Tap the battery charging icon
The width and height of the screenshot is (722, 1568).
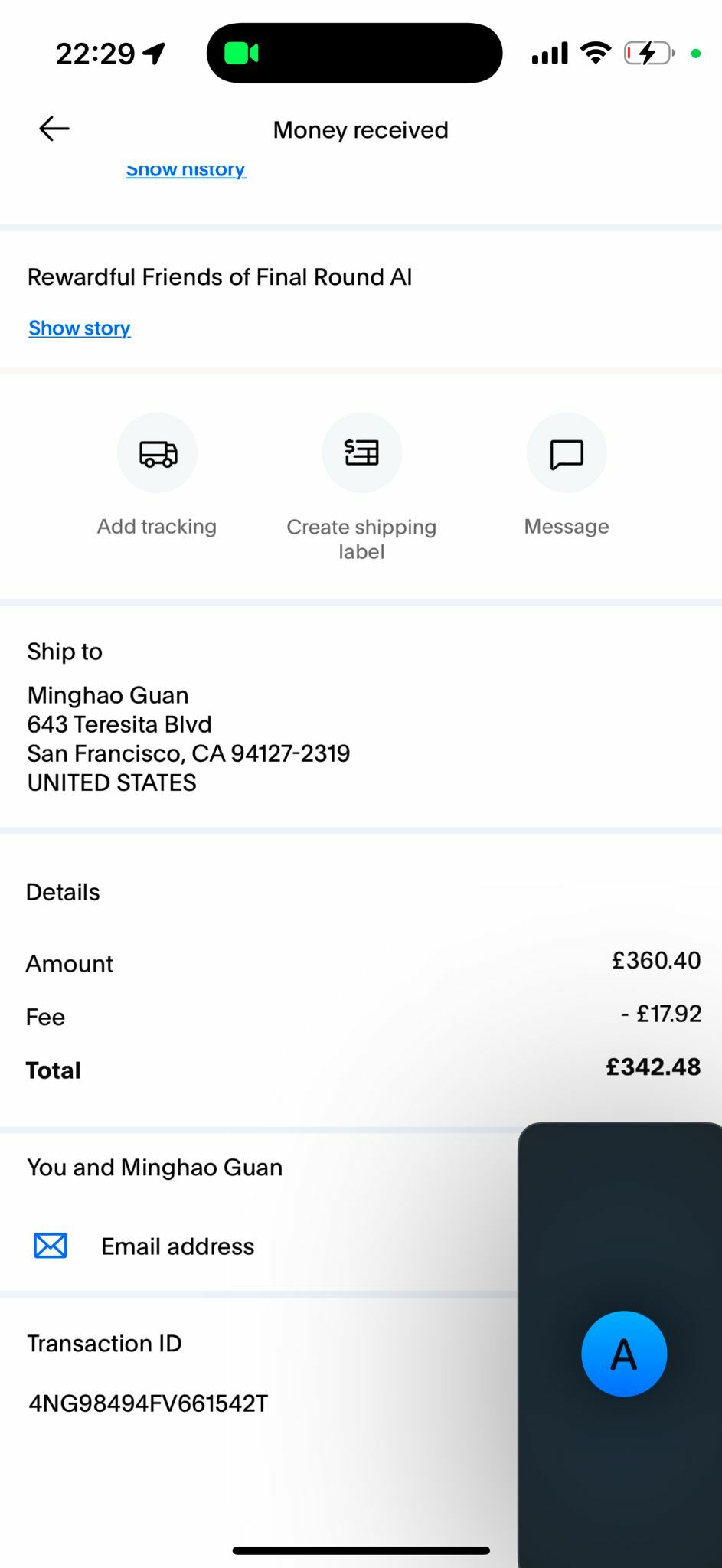648,53
